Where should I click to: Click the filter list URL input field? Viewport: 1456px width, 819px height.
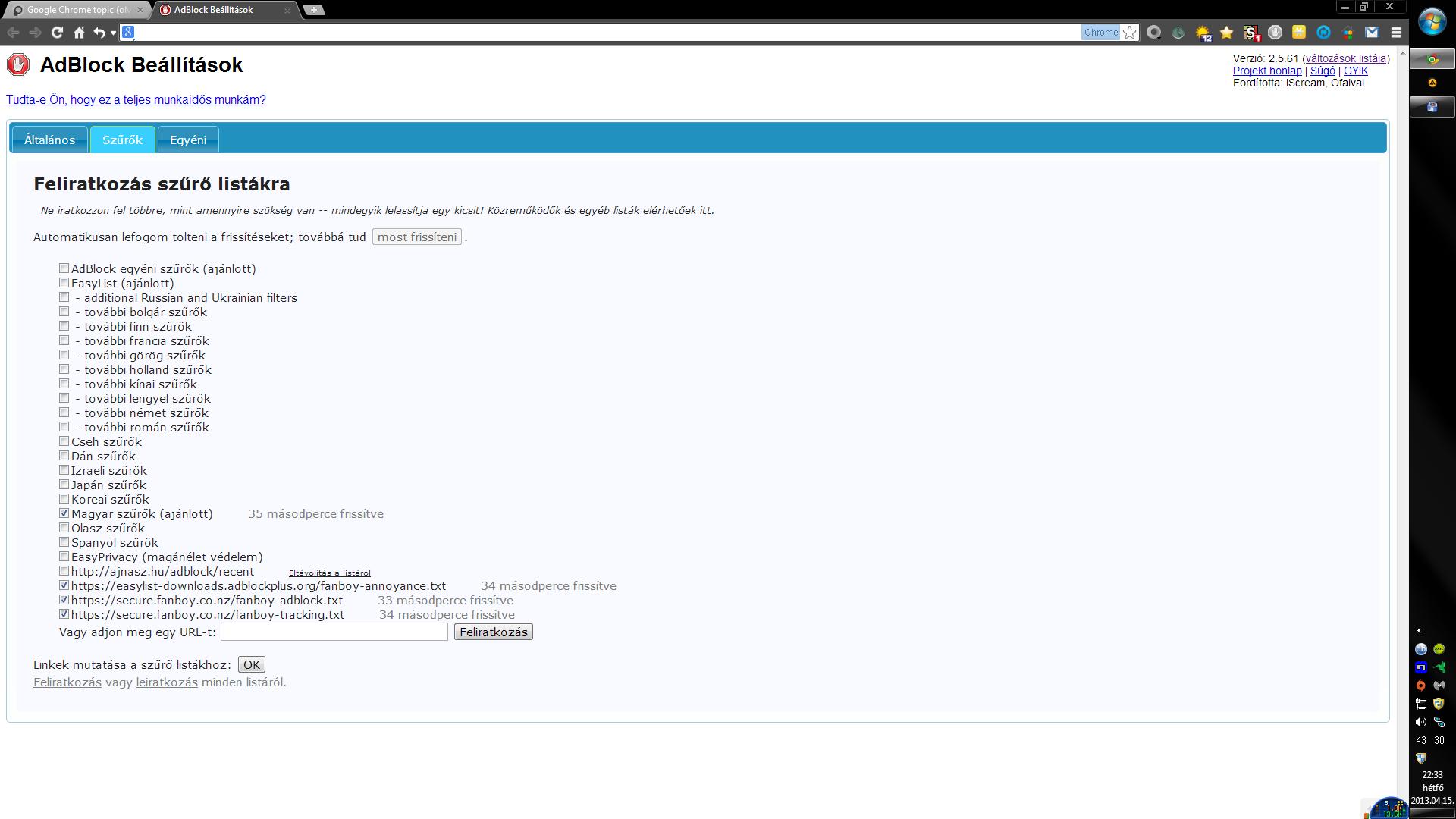pyautogui.click(x=334, y=632)
